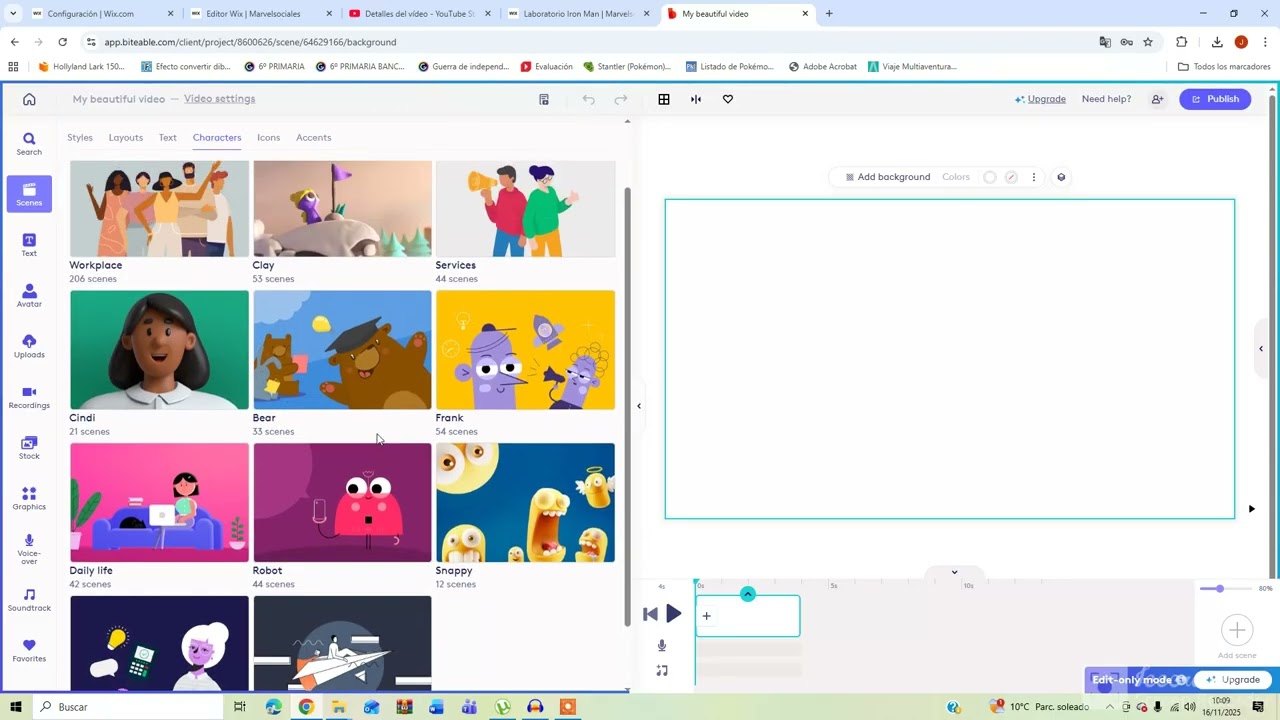The image size is (1280, 720).
Task: Click the add collaborator icon
Action: pos(1157,99)
